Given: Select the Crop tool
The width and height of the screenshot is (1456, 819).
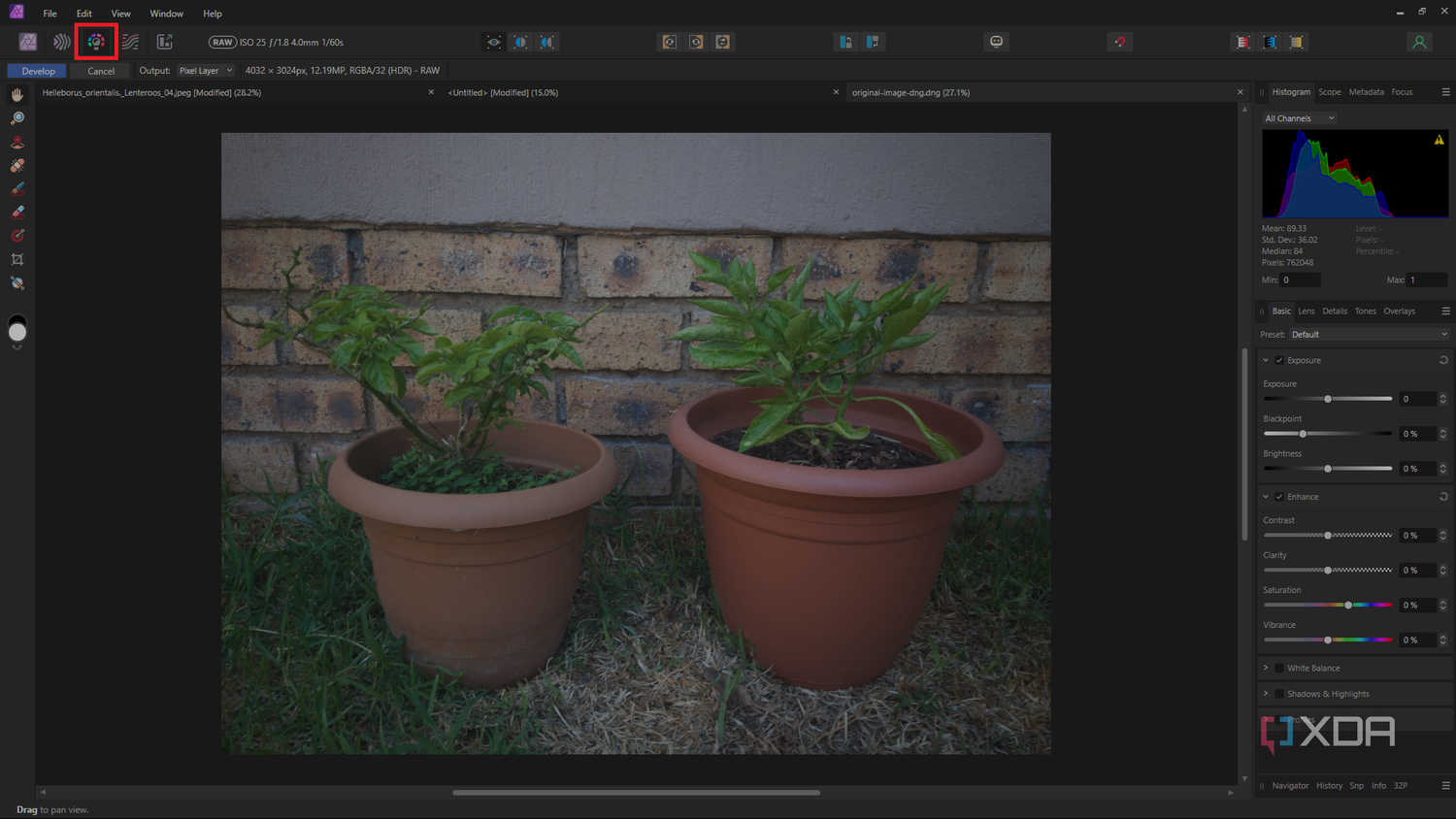Looking at the screenshot, I should coord(17,259).
